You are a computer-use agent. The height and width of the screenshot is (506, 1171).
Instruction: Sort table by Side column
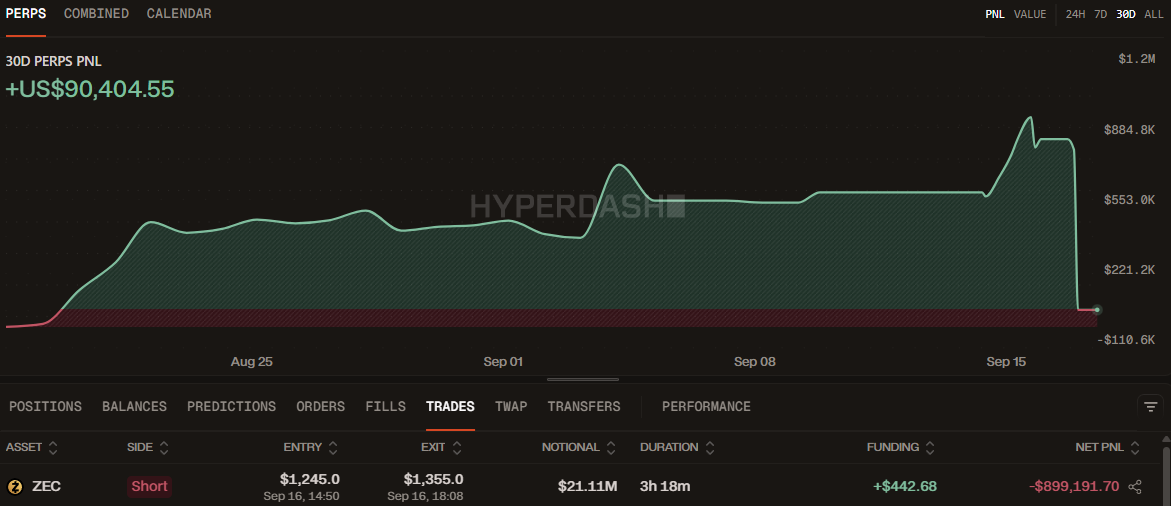(148, 448)
